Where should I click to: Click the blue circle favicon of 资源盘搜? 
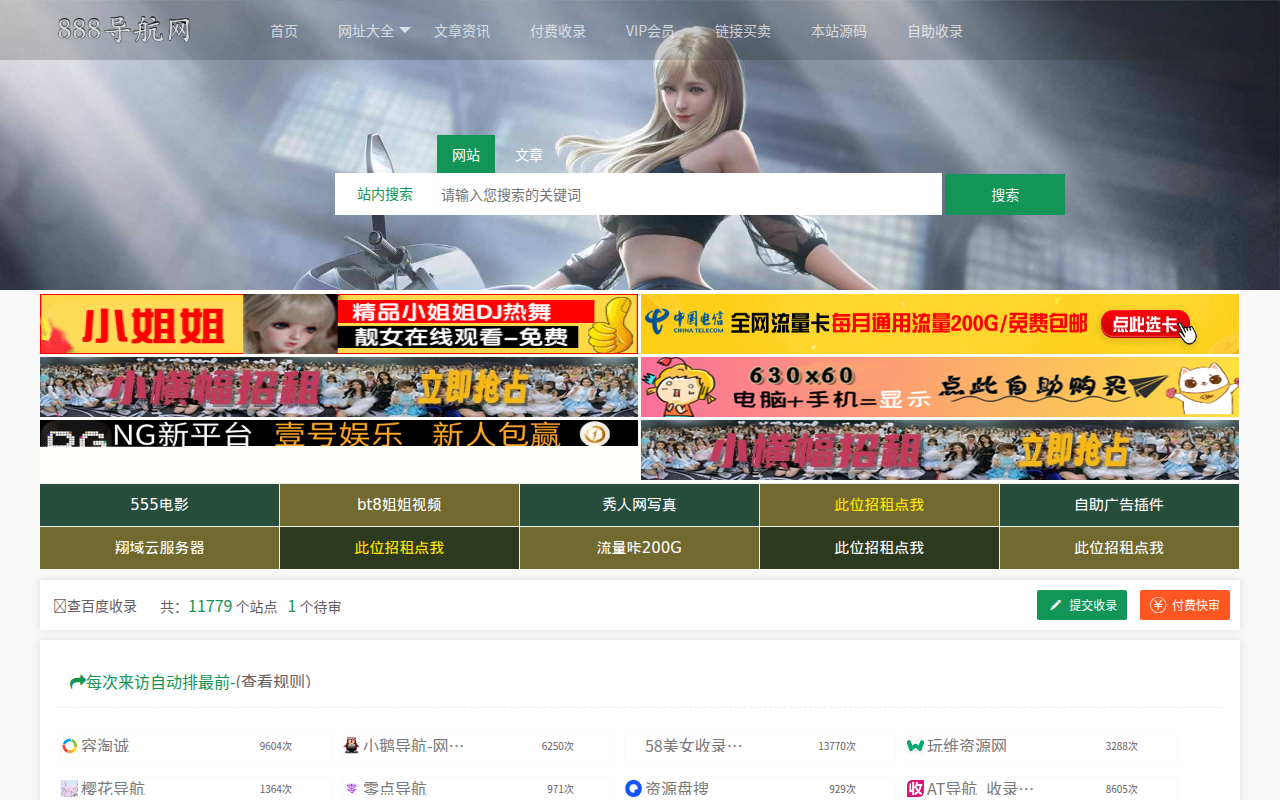coord(633,789)
